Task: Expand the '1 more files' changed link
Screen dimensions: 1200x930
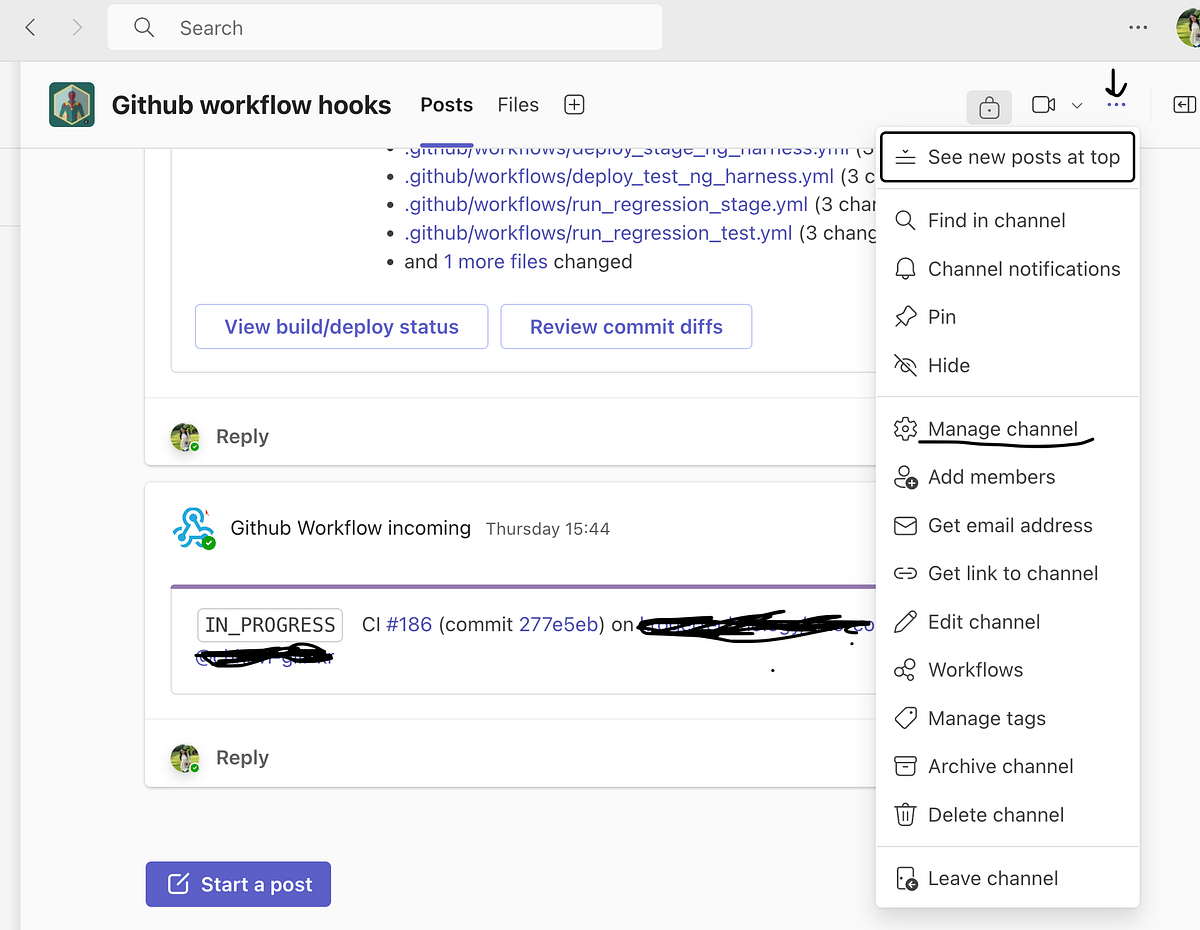Action: pos(496,261)
